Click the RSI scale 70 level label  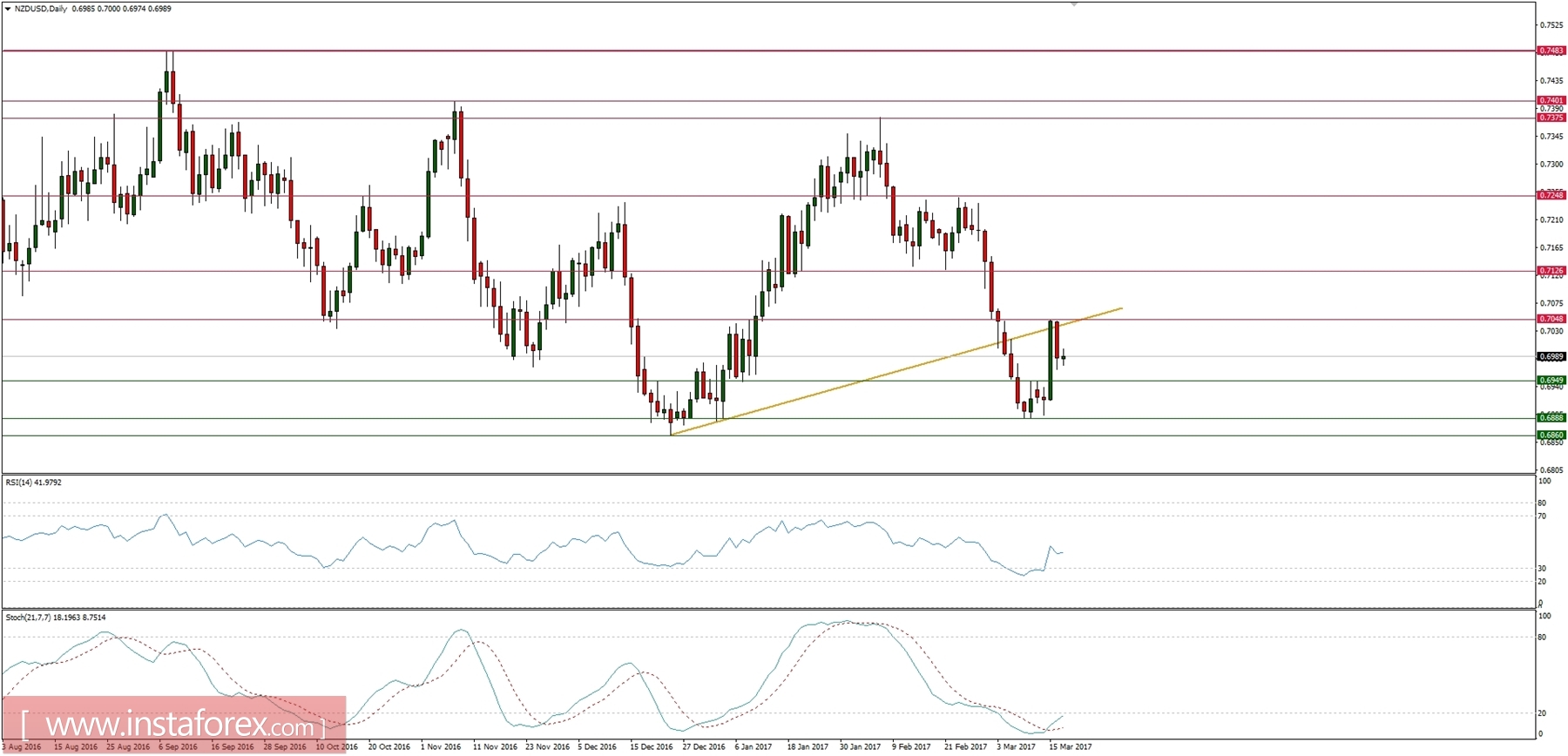[1542, 516]
